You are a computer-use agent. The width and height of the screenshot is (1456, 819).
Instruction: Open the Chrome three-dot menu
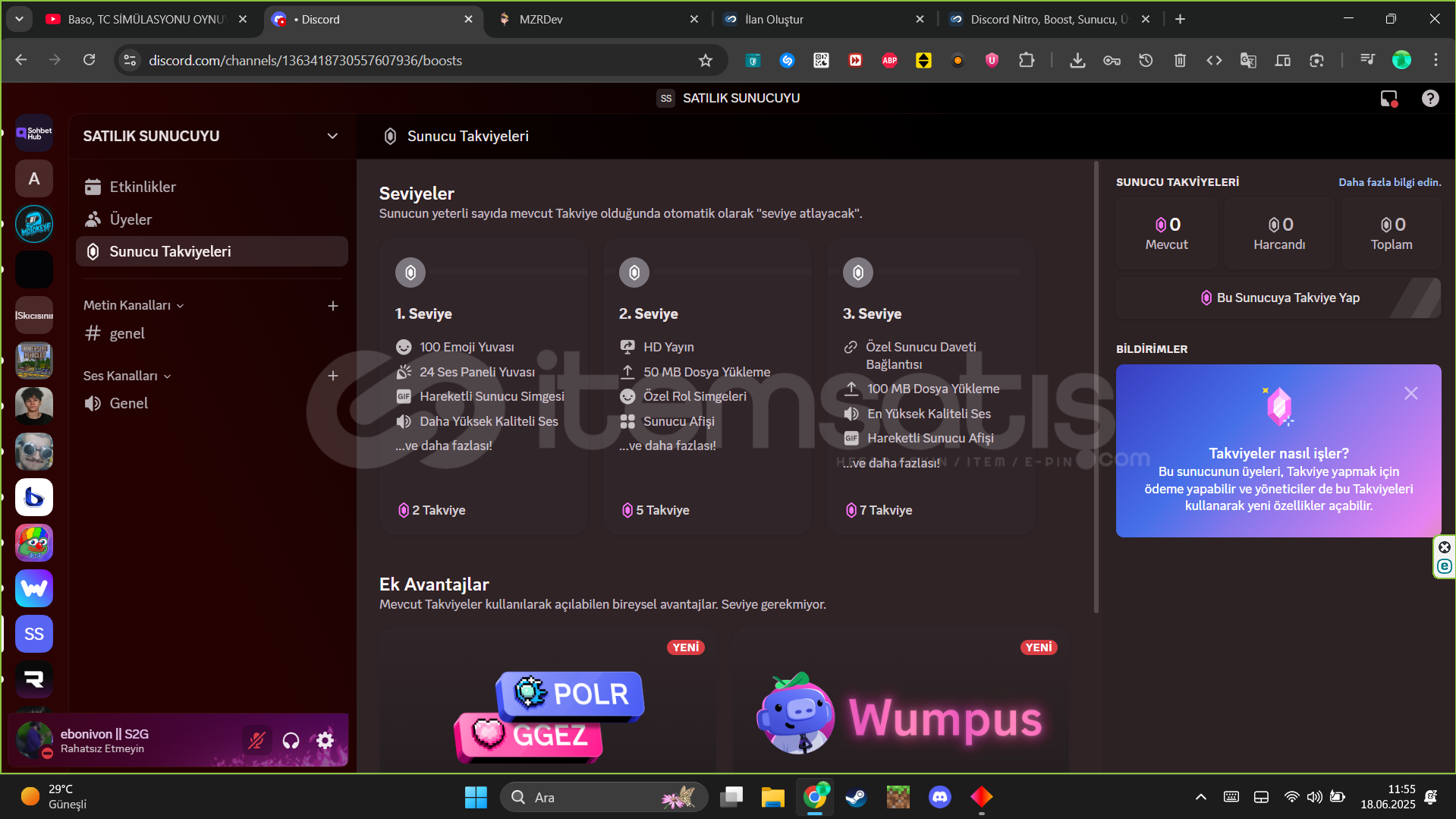1436,60
